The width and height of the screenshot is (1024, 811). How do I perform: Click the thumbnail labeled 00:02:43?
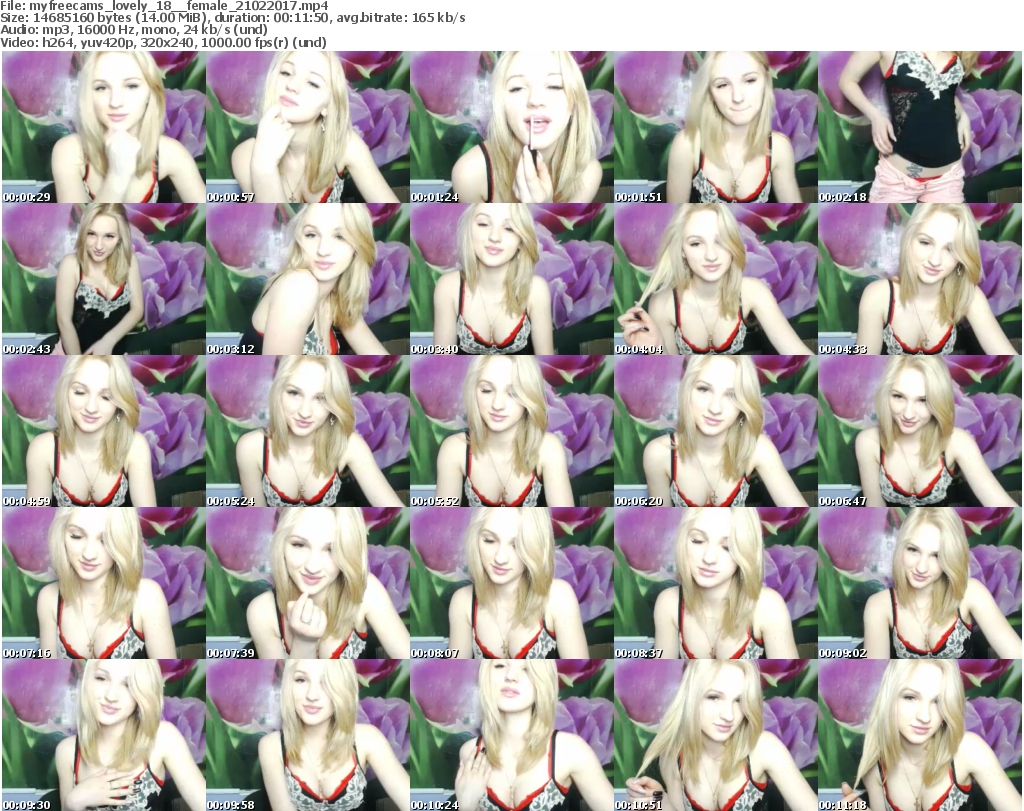104,279
